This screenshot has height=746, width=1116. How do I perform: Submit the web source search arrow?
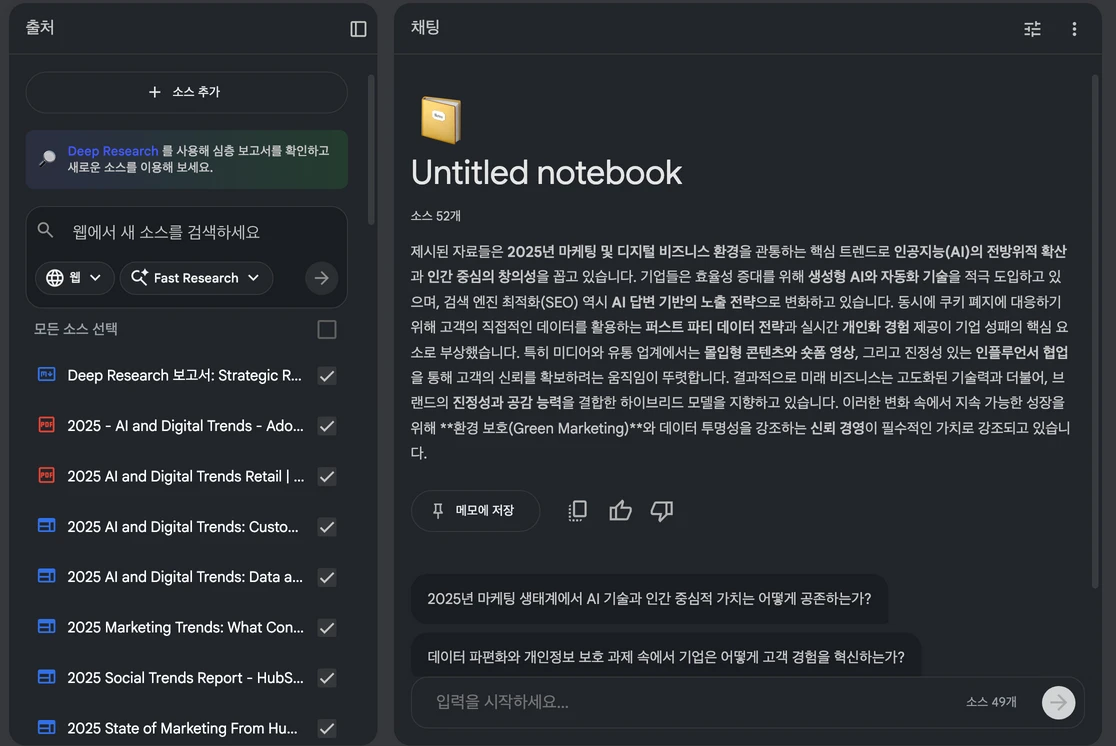[x=321, y=278]
